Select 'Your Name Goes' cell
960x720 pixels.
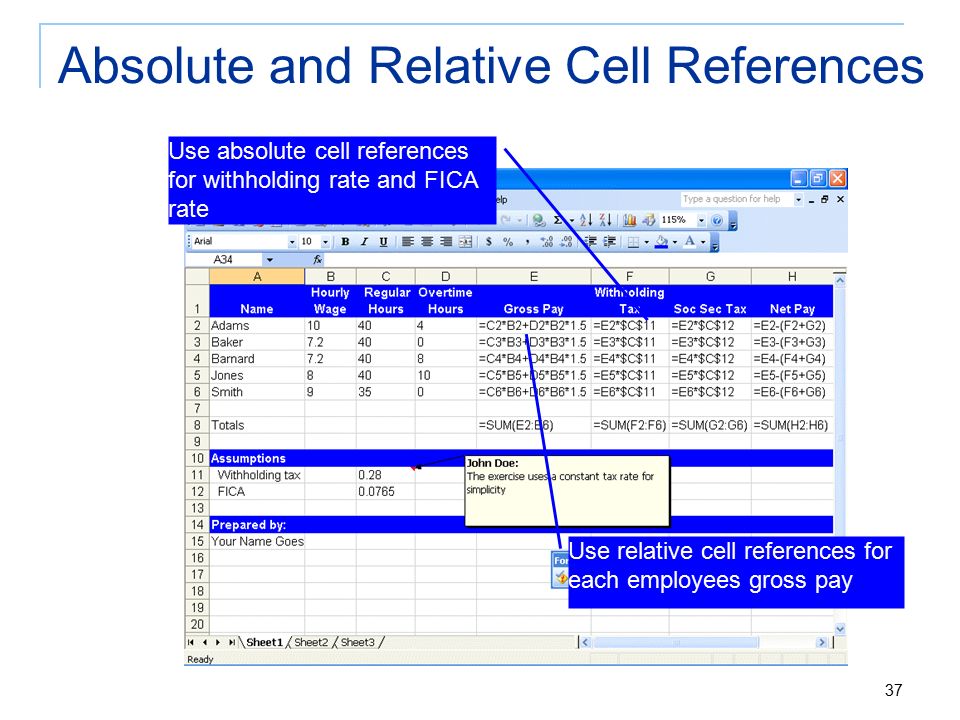(257, 541)
